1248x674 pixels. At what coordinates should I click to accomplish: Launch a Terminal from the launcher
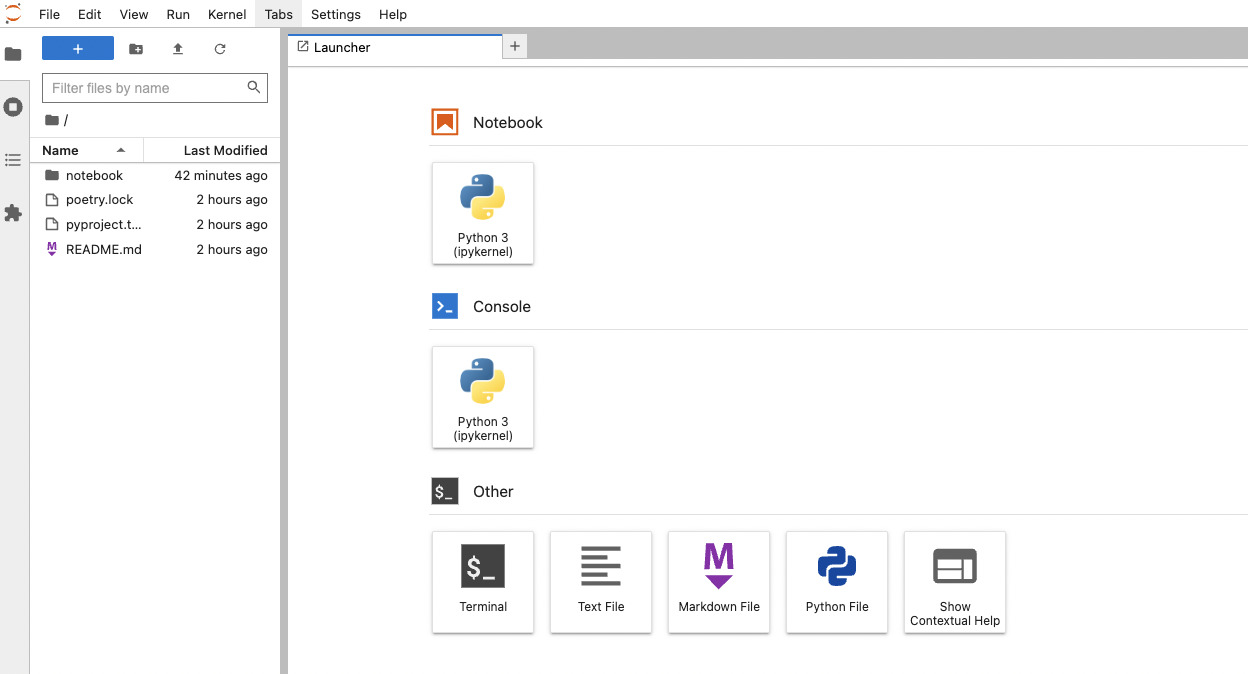pos(483,582)
